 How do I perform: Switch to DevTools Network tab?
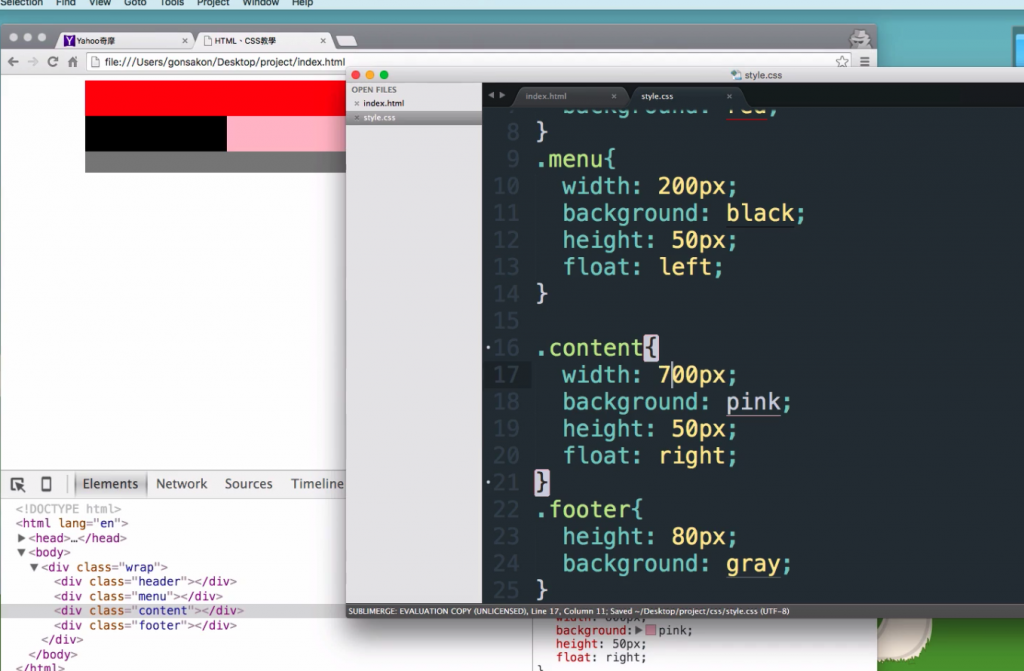click(182, 484)
